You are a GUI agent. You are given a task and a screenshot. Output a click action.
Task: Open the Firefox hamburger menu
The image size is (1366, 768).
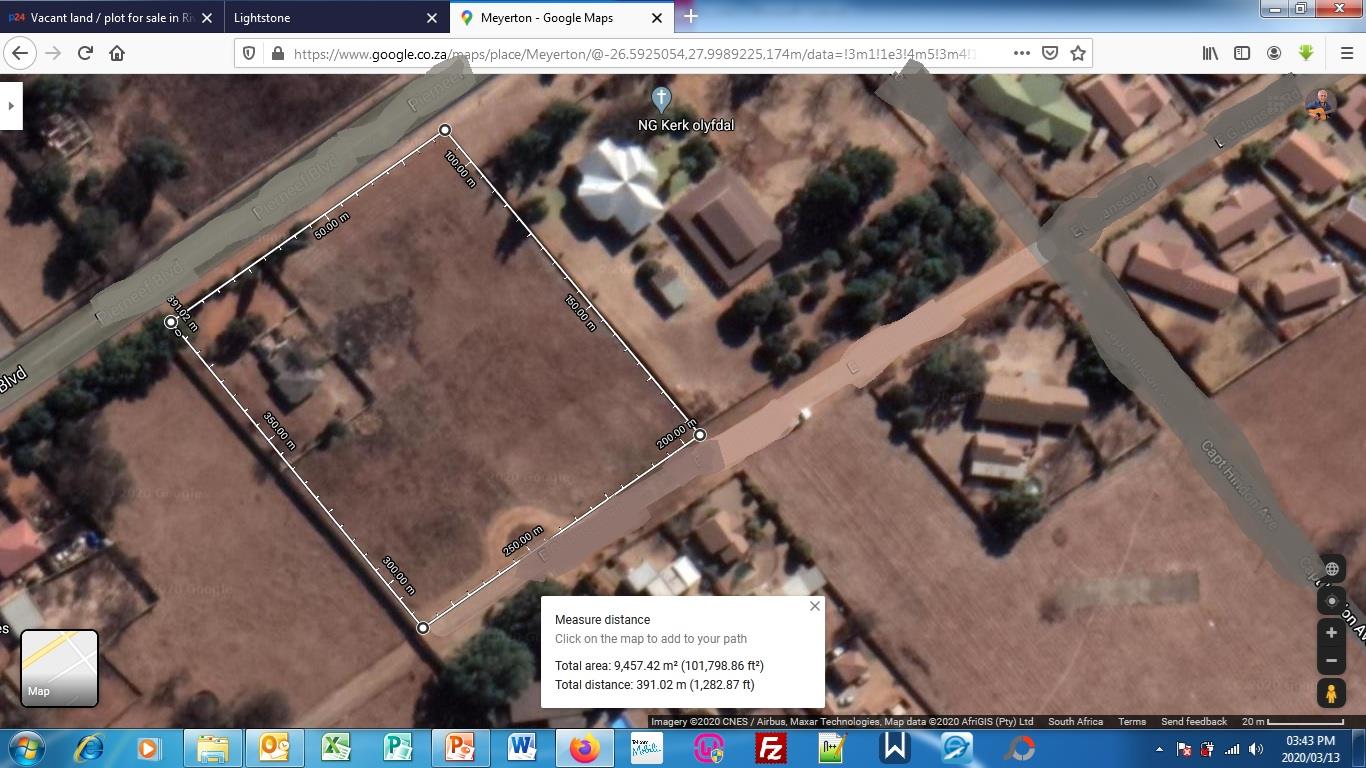click(1346, 53)
